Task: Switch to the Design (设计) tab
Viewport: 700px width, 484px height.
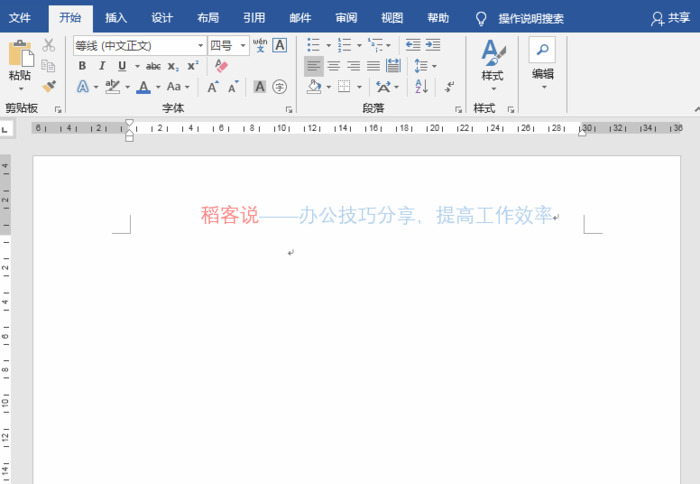Action: click(x=162, y=18)
